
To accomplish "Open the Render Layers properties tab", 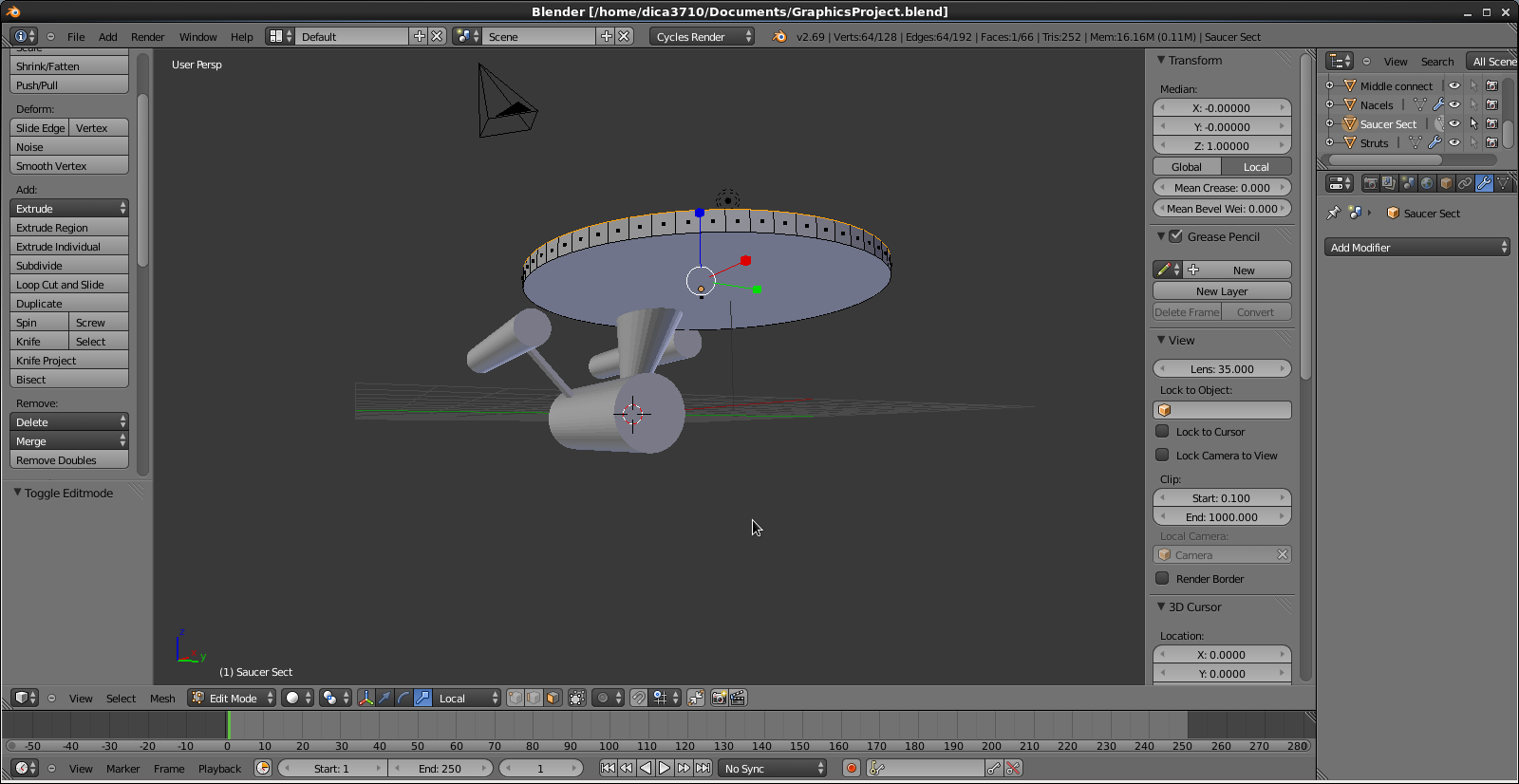I will click(1389, 183).
